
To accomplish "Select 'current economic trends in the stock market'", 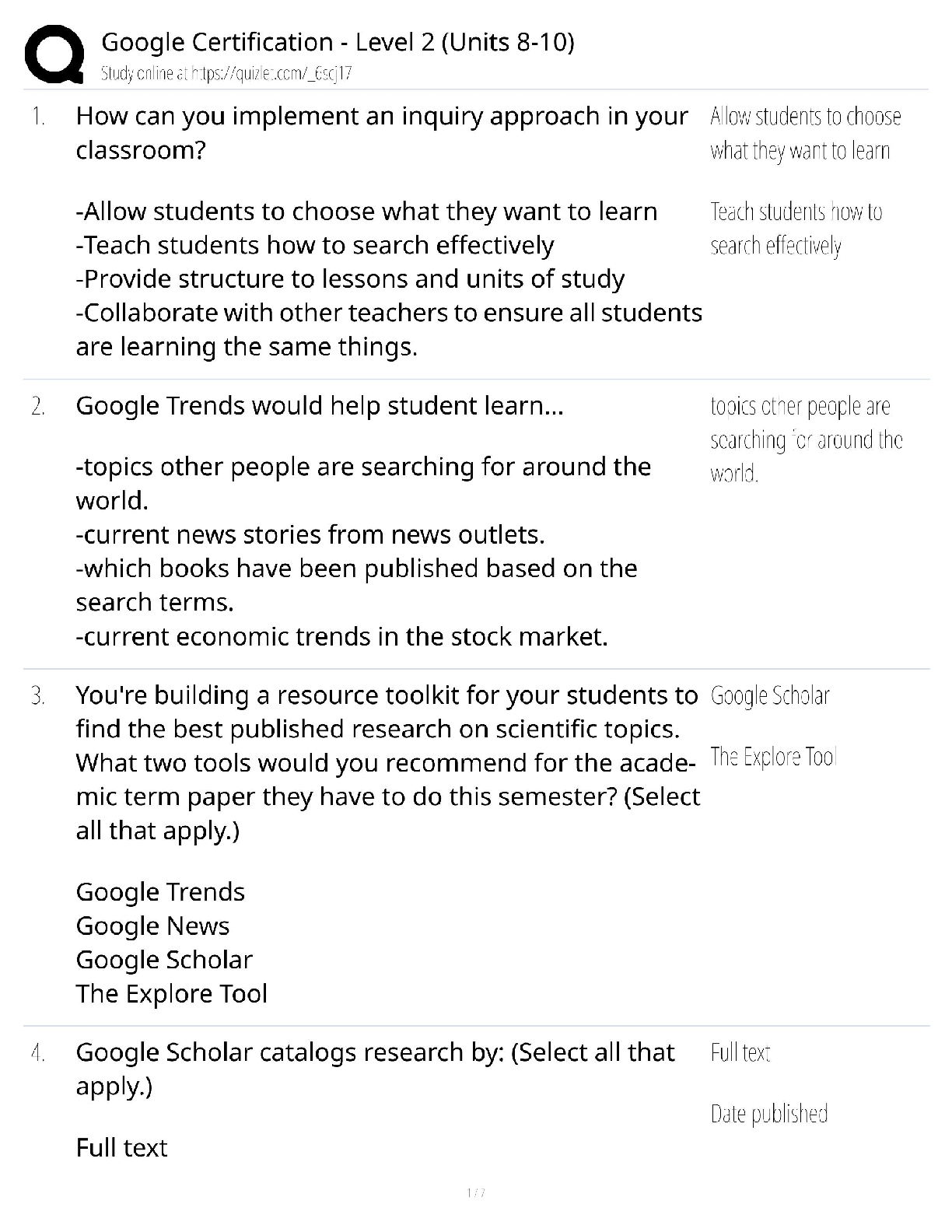I will coord(341,637).
